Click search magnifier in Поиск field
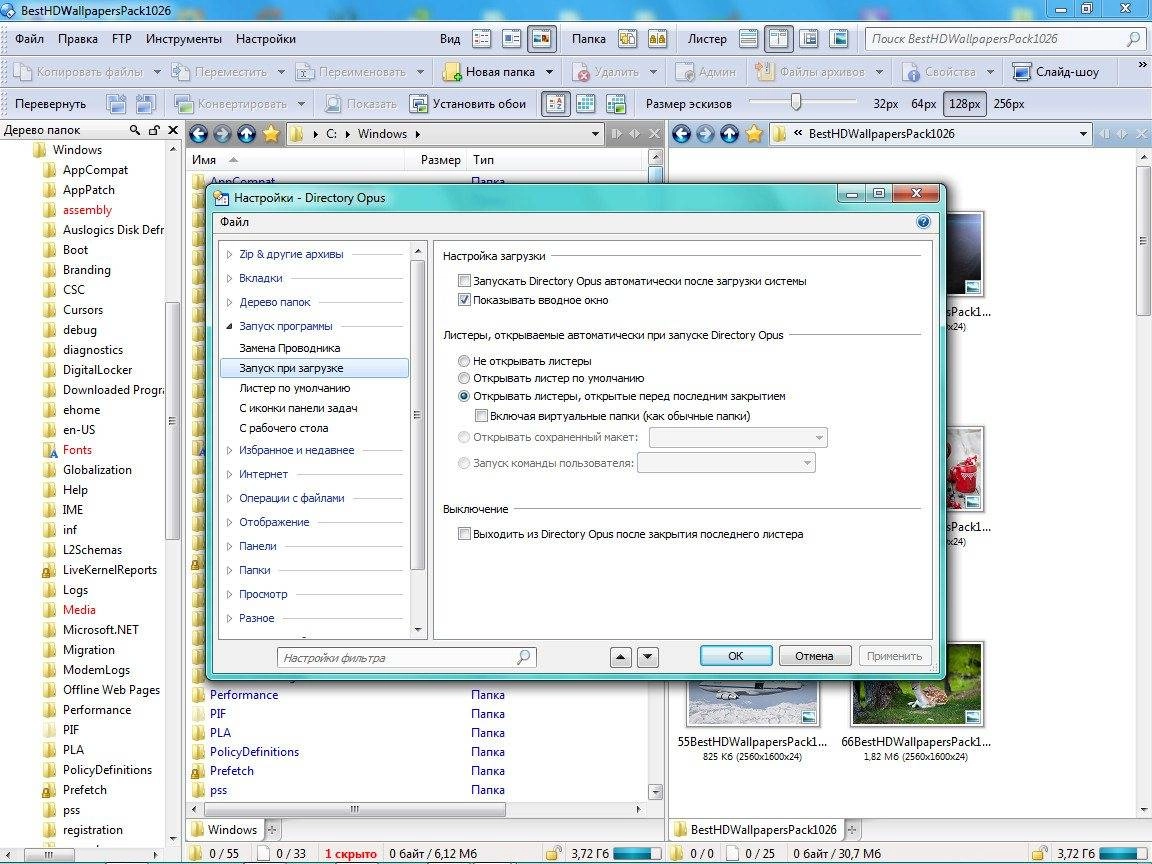 point(1133,39)
